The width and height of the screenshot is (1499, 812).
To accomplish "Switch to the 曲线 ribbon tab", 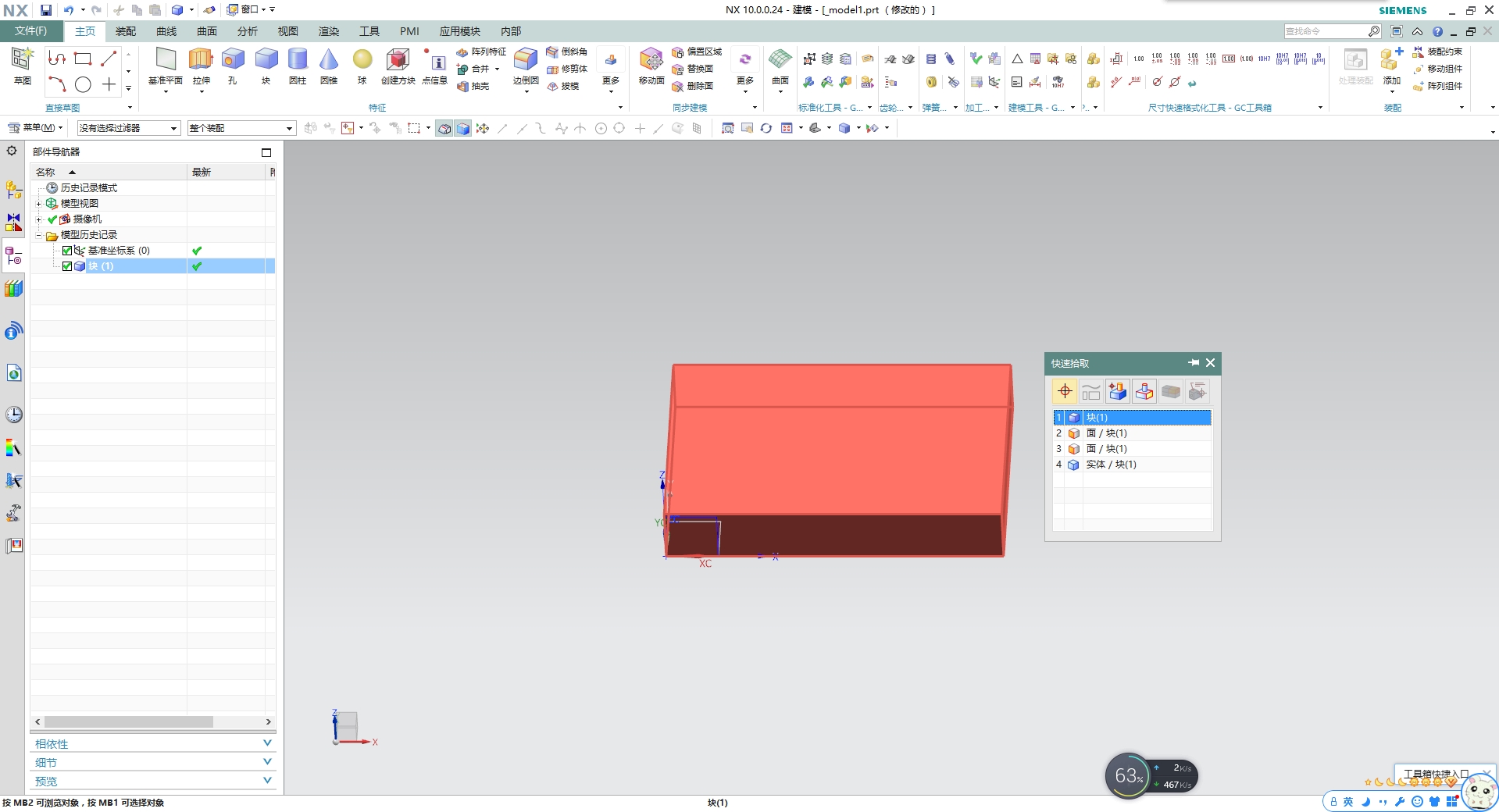I will [166, 31].
